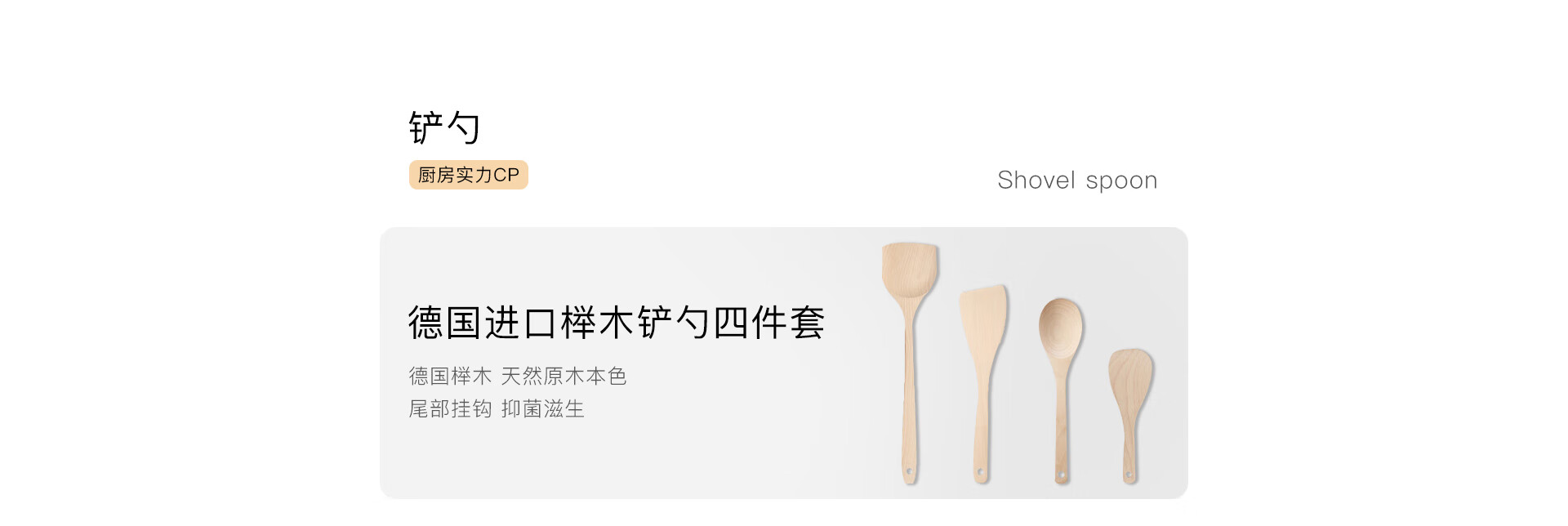1568x526 pixels.
Task: Select the large wooden wok spatula image
Action: [x=910, y=363]
